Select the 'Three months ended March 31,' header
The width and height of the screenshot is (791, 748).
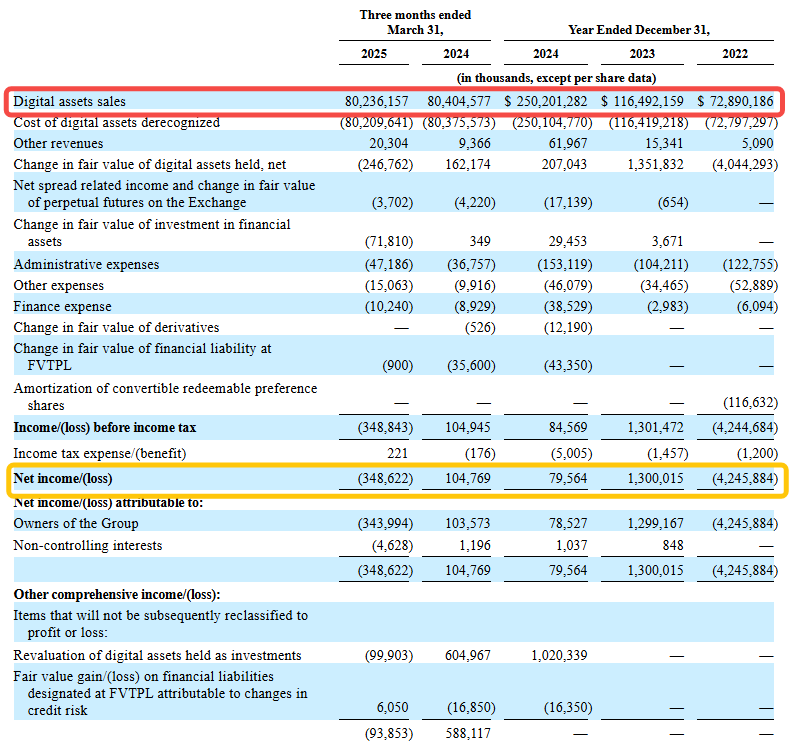415,23
